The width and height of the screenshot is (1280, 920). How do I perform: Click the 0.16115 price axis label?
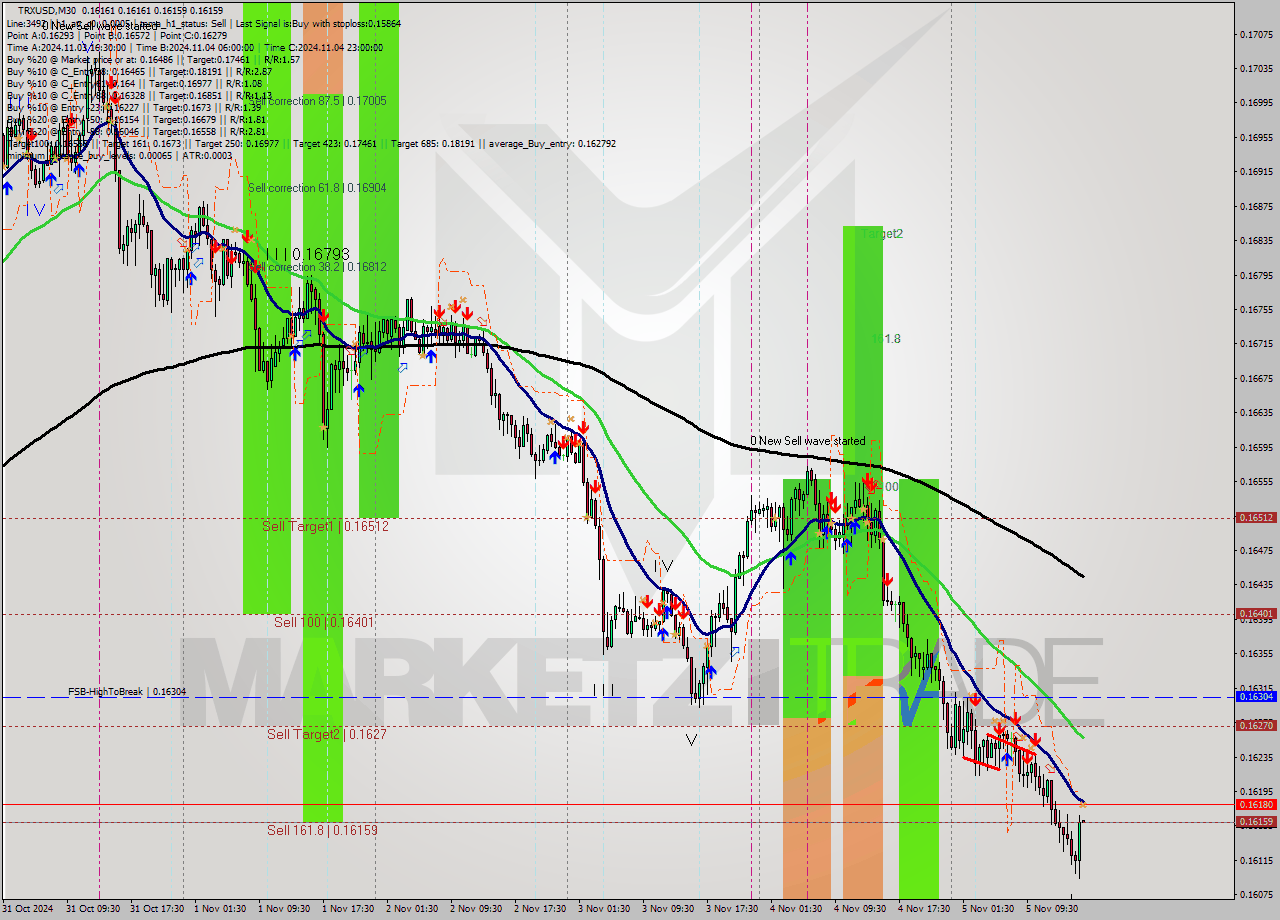(1256, 860)
